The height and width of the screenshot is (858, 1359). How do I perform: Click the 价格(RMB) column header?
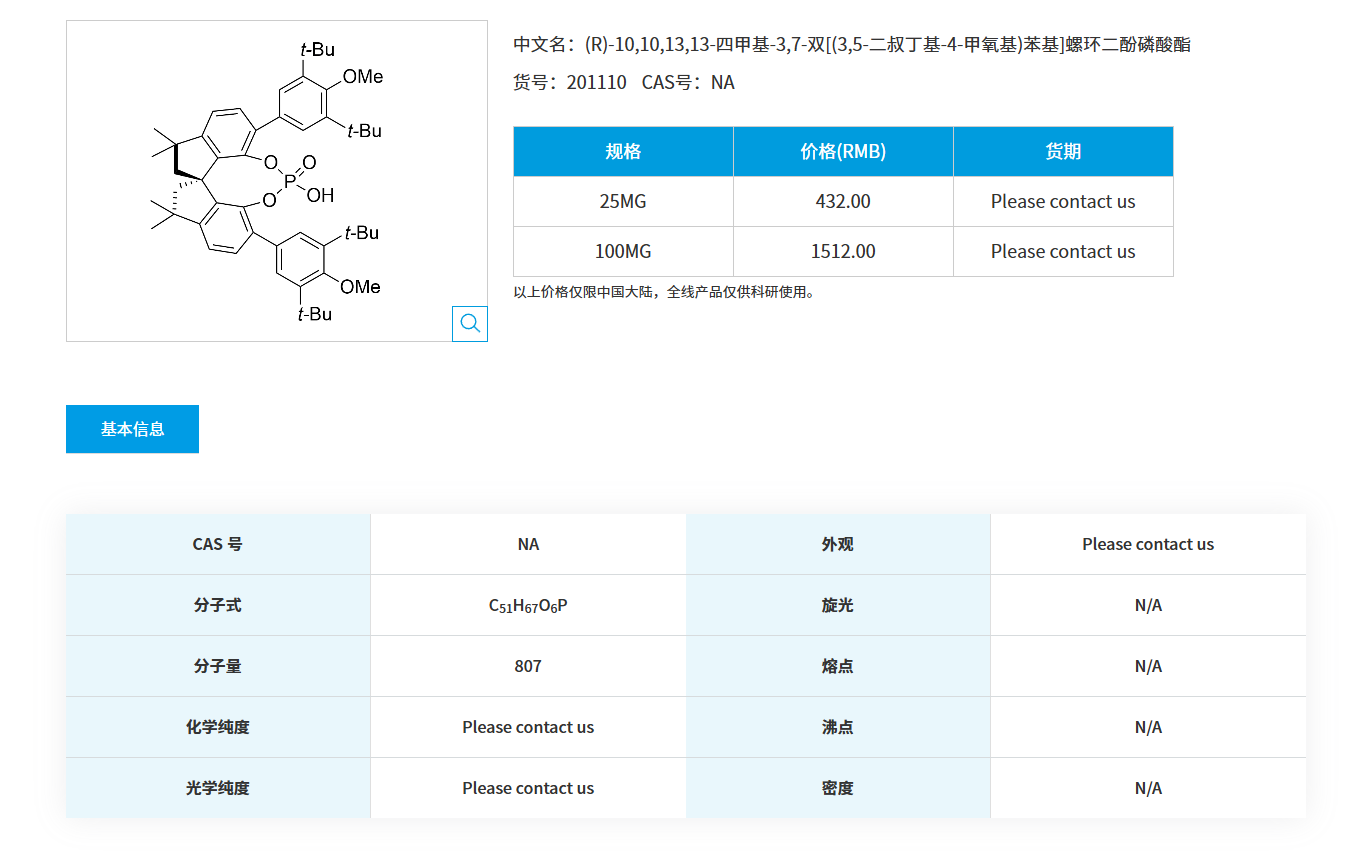[843, 151]
